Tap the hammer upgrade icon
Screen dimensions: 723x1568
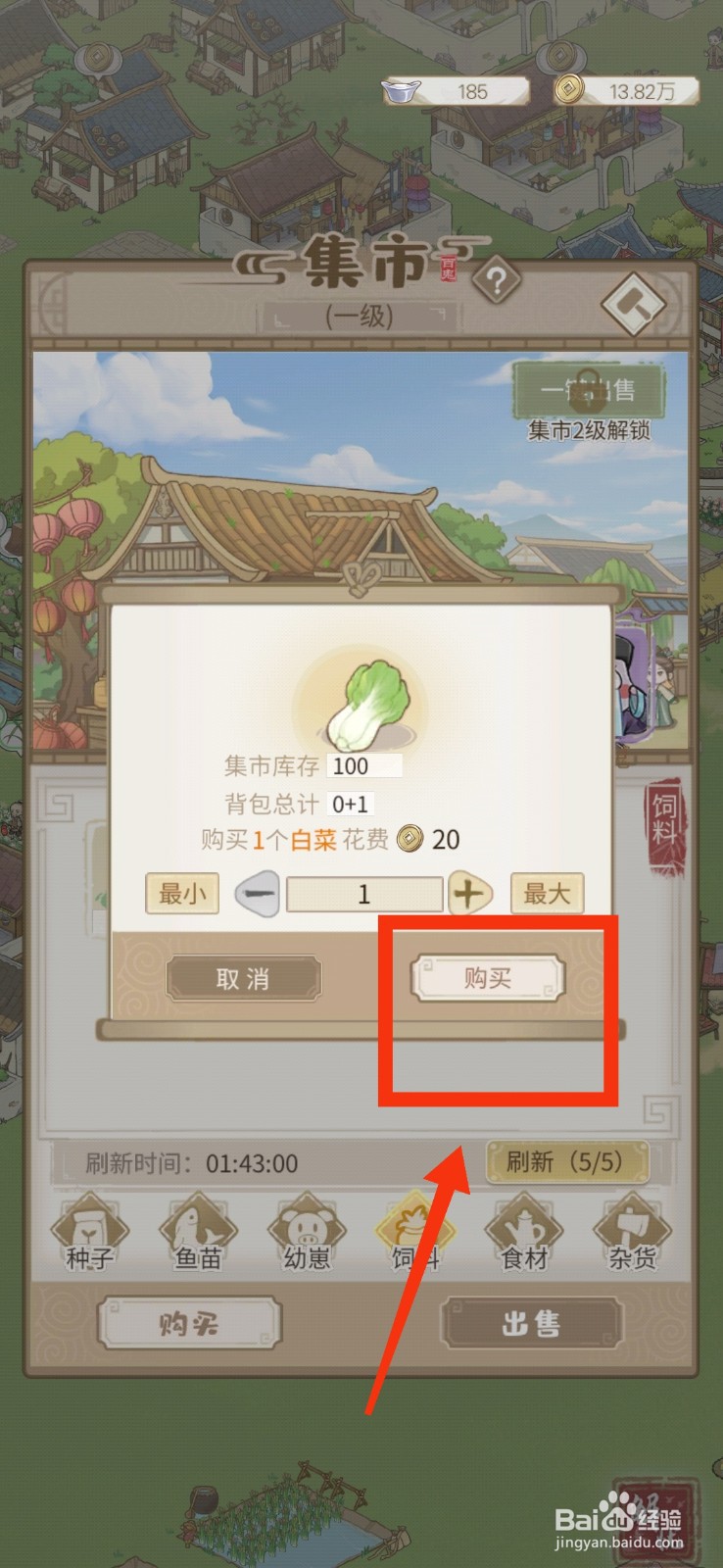(633, 303)
